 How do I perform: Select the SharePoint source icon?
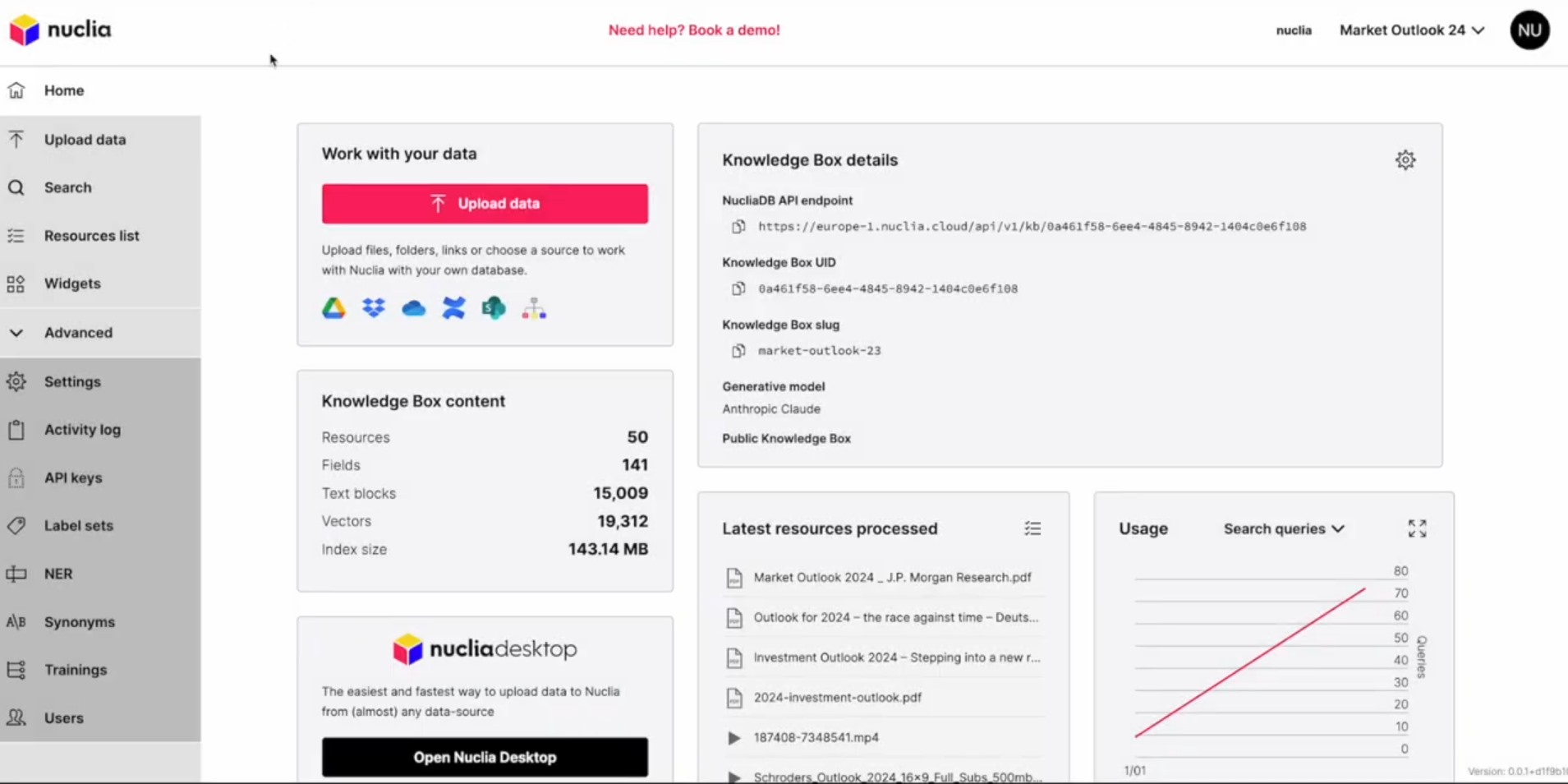494,308
